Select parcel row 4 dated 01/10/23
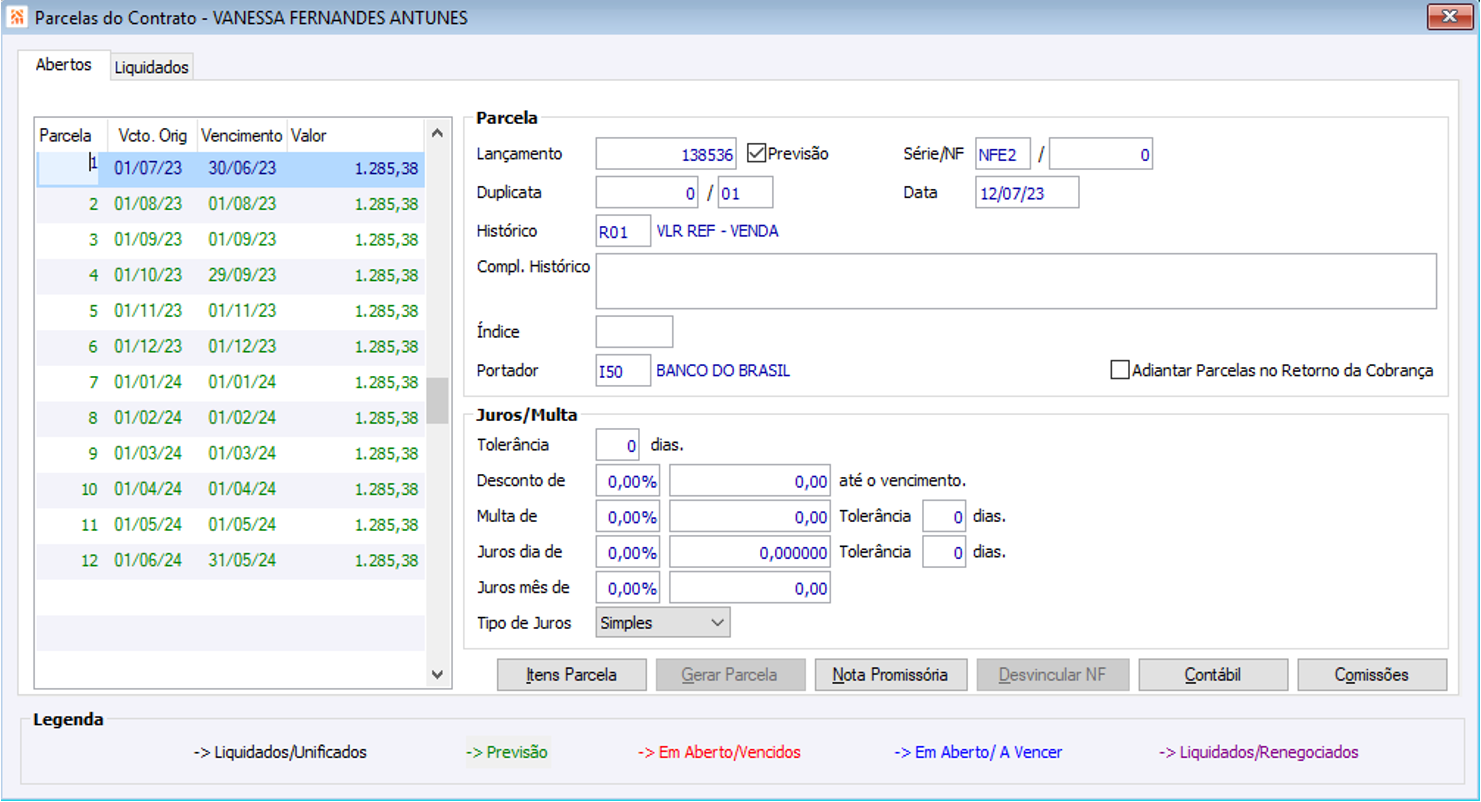This screenshot has height=802, width=1481. pyautogui.click(x=231, y=275)
